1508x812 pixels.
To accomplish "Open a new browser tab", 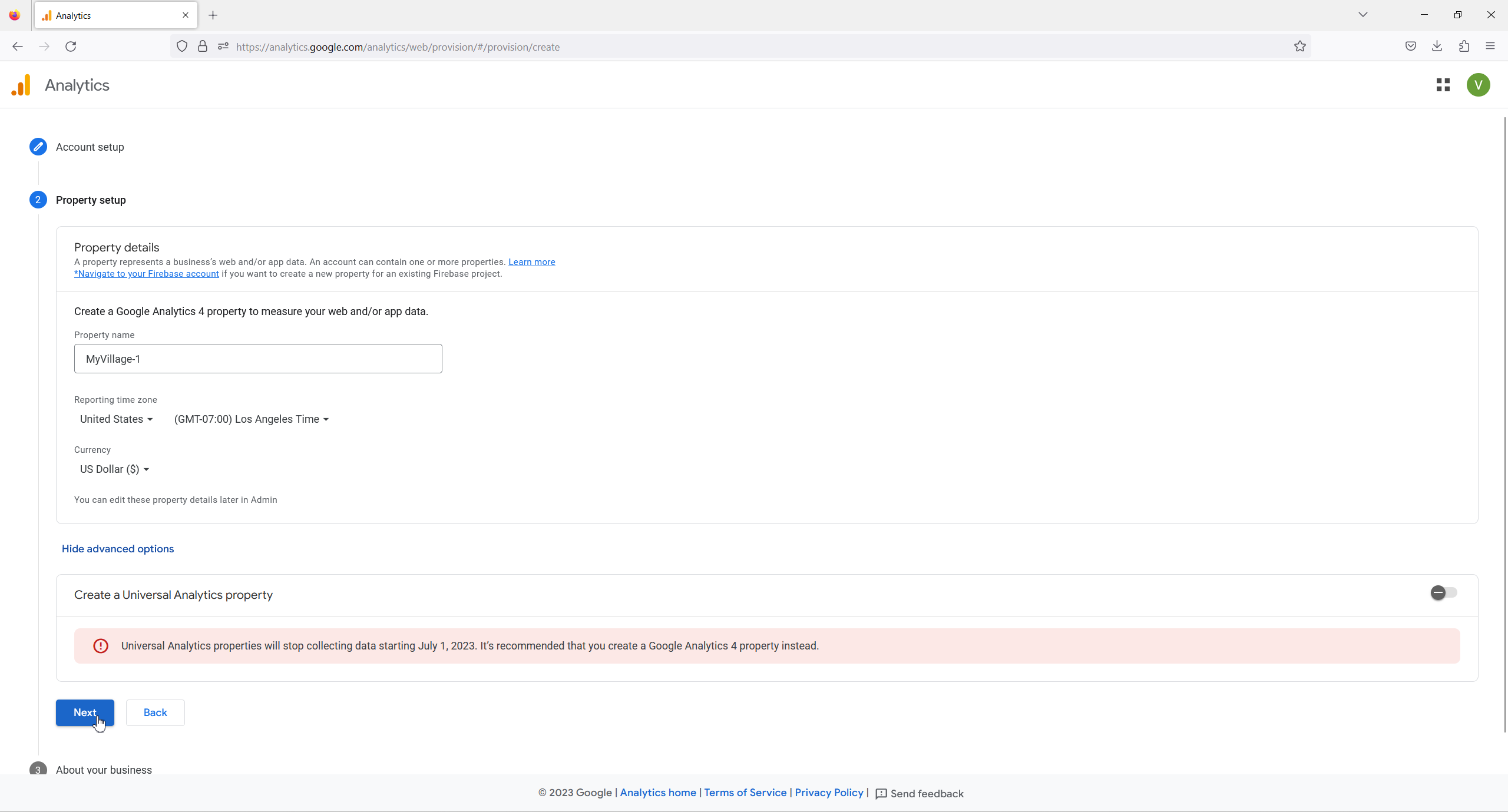I will 213,15.
